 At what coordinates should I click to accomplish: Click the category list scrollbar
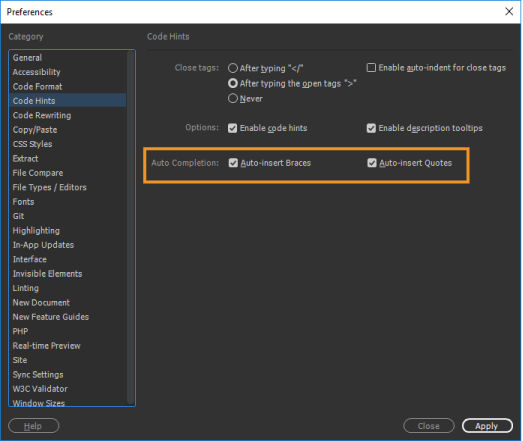tap(131, 228)
